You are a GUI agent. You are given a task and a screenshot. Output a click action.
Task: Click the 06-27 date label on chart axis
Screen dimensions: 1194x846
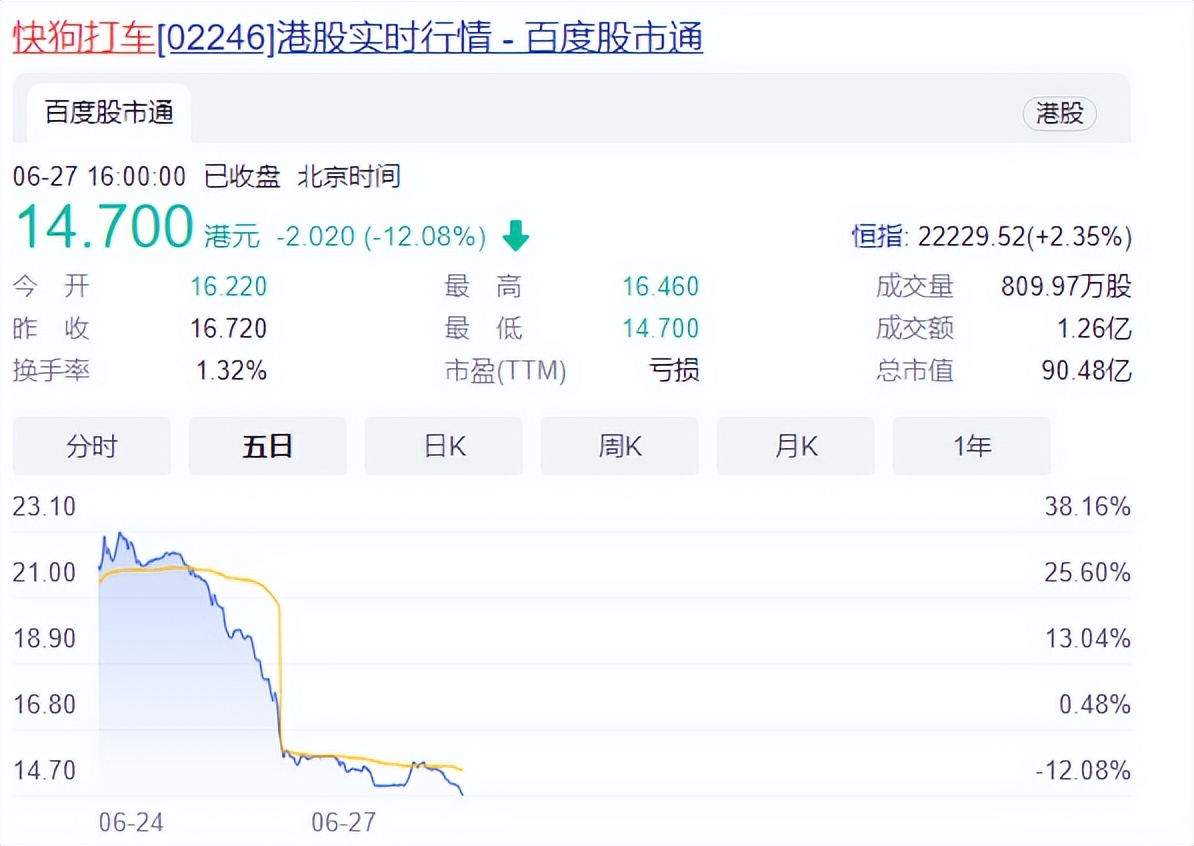[343, 822]
